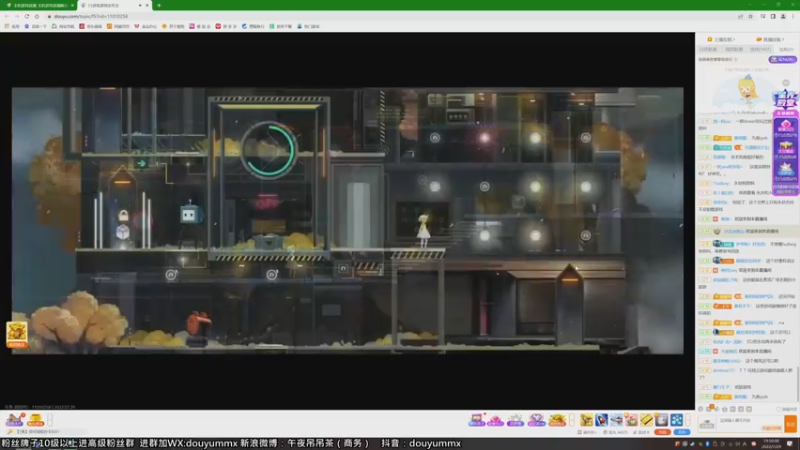Screen dimensions: 800x450
Task: Open the emoji icon in chat toolbar
Action: tap(701, 409)
